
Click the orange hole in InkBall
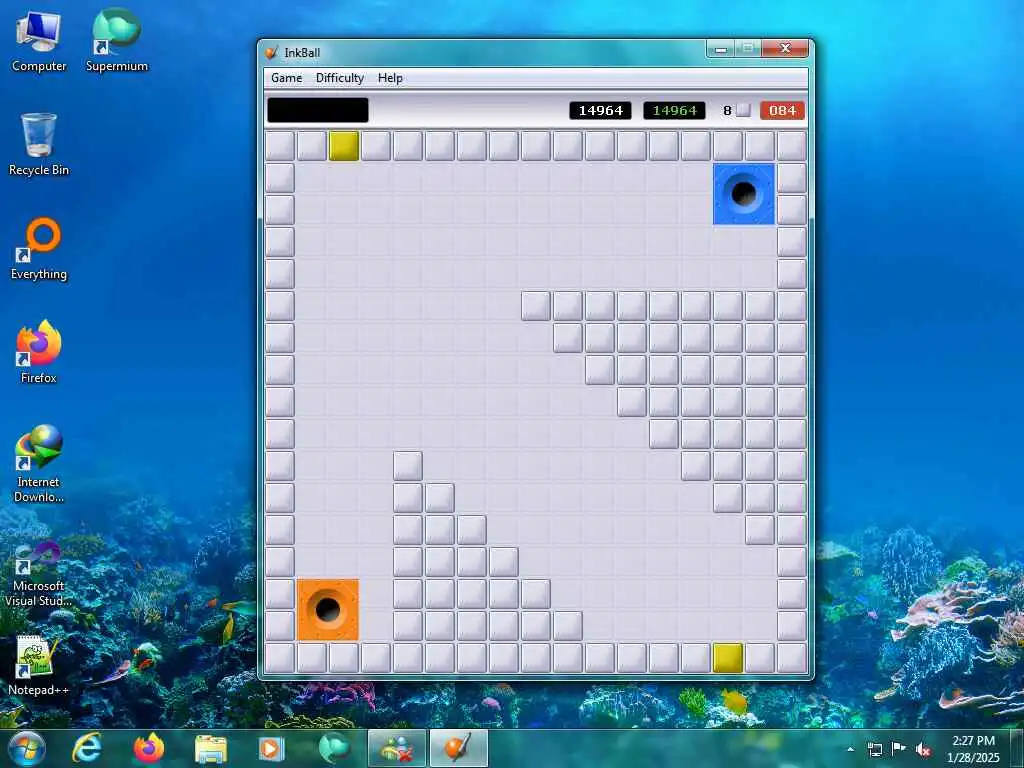(x=328, y=610)
